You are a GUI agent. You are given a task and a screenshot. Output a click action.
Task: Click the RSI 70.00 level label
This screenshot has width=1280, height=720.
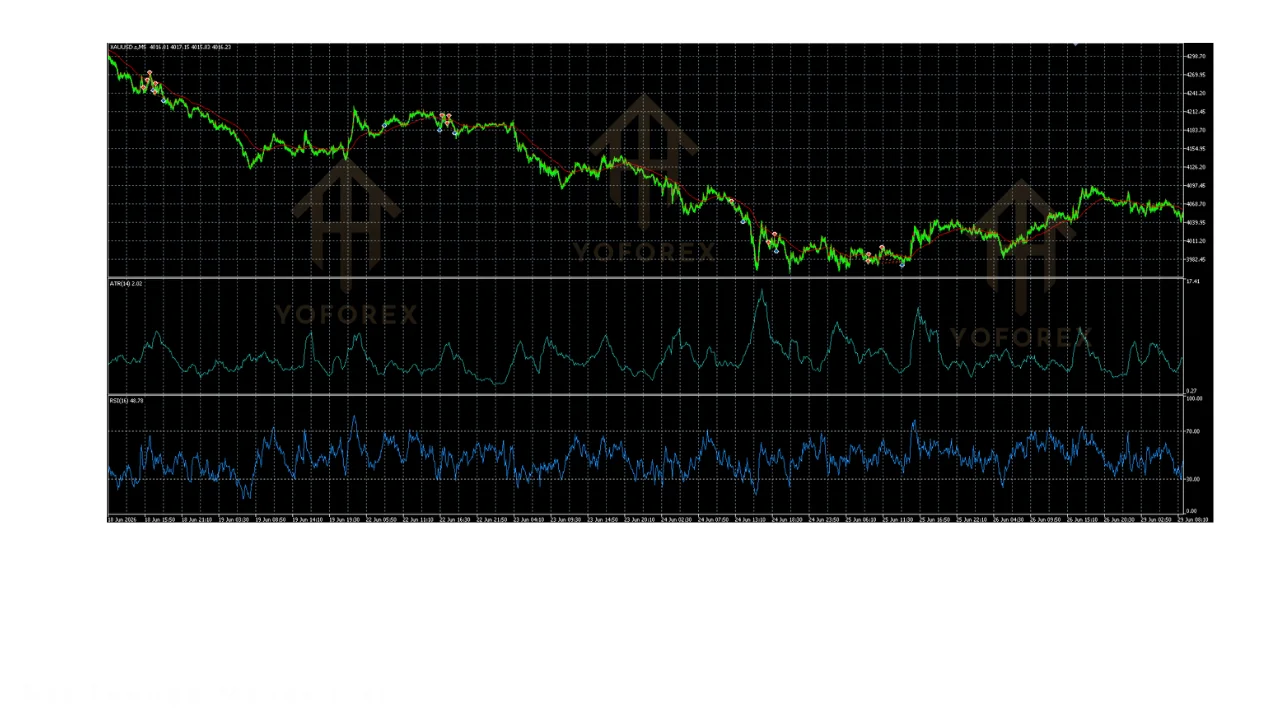tap(1193, 432)
